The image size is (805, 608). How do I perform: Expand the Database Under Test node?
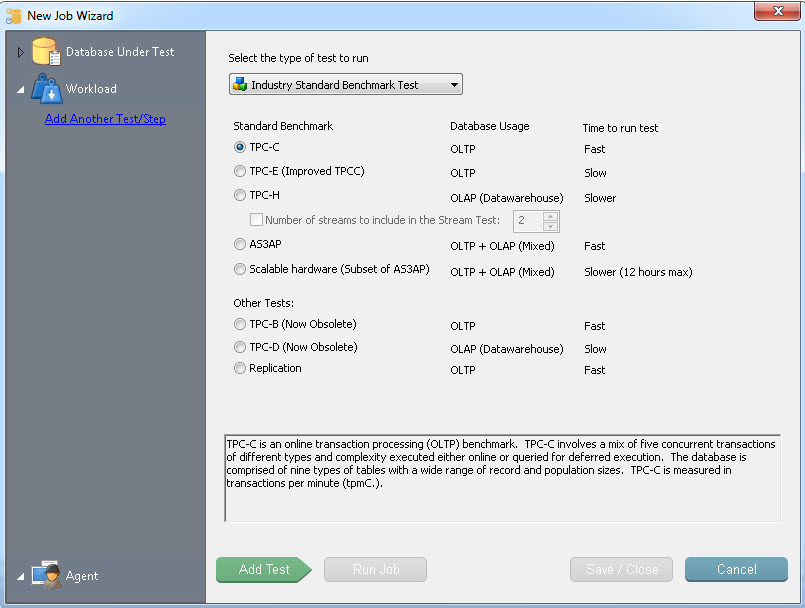click(21, 52)
